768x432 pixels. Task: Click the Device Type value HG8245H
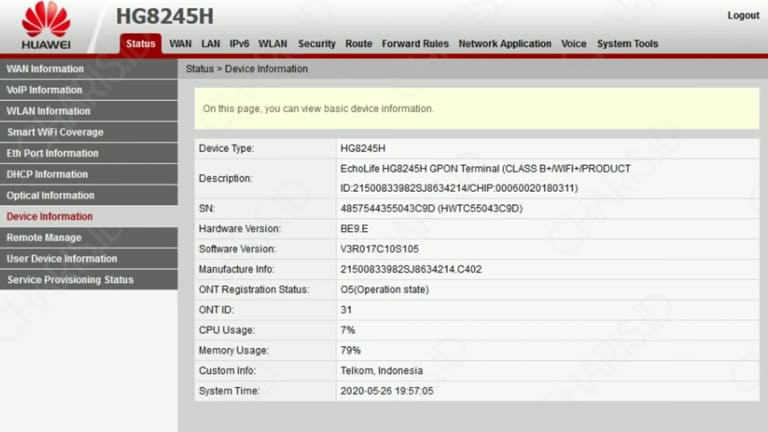pos(363,148)
